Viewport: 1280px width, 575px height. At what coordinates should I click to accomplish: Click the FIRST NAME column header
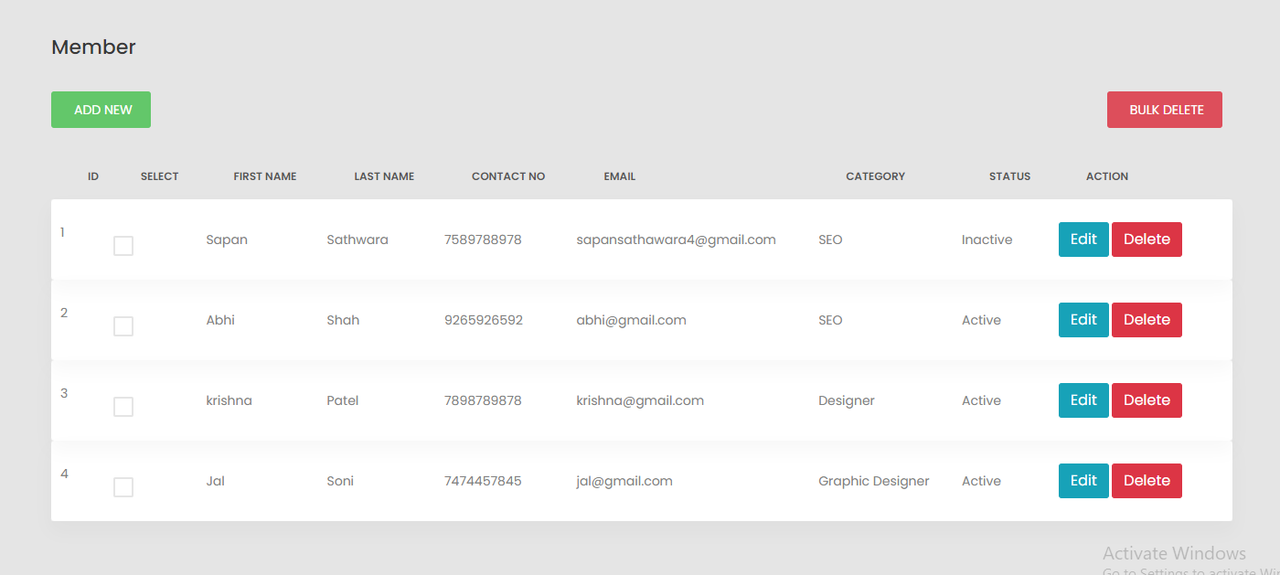[x=265, y=176]
